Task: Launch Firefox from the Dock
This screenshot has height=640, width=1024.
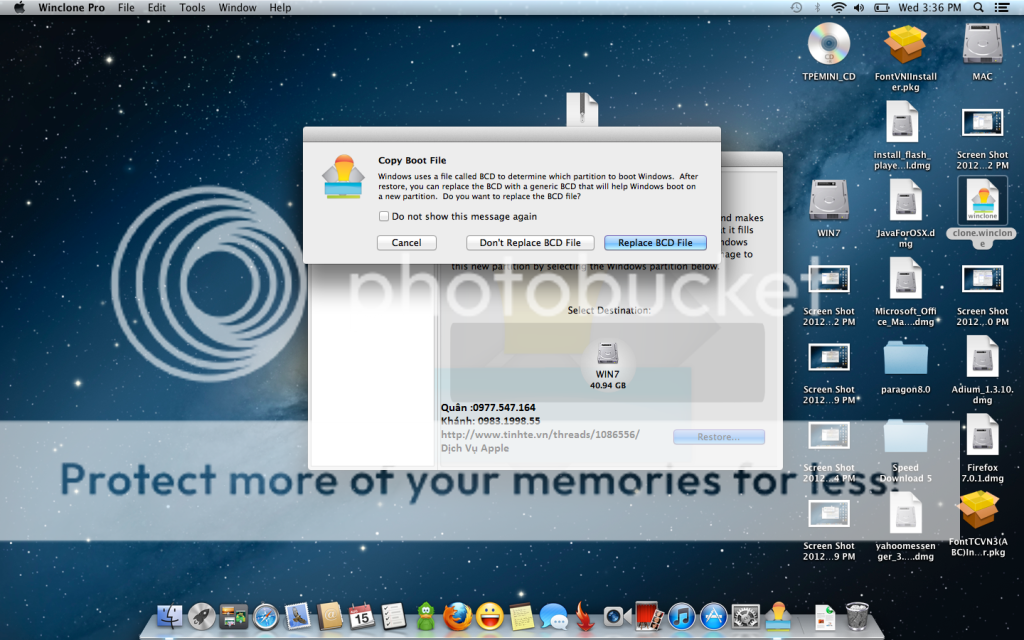Action: (457, 616)
